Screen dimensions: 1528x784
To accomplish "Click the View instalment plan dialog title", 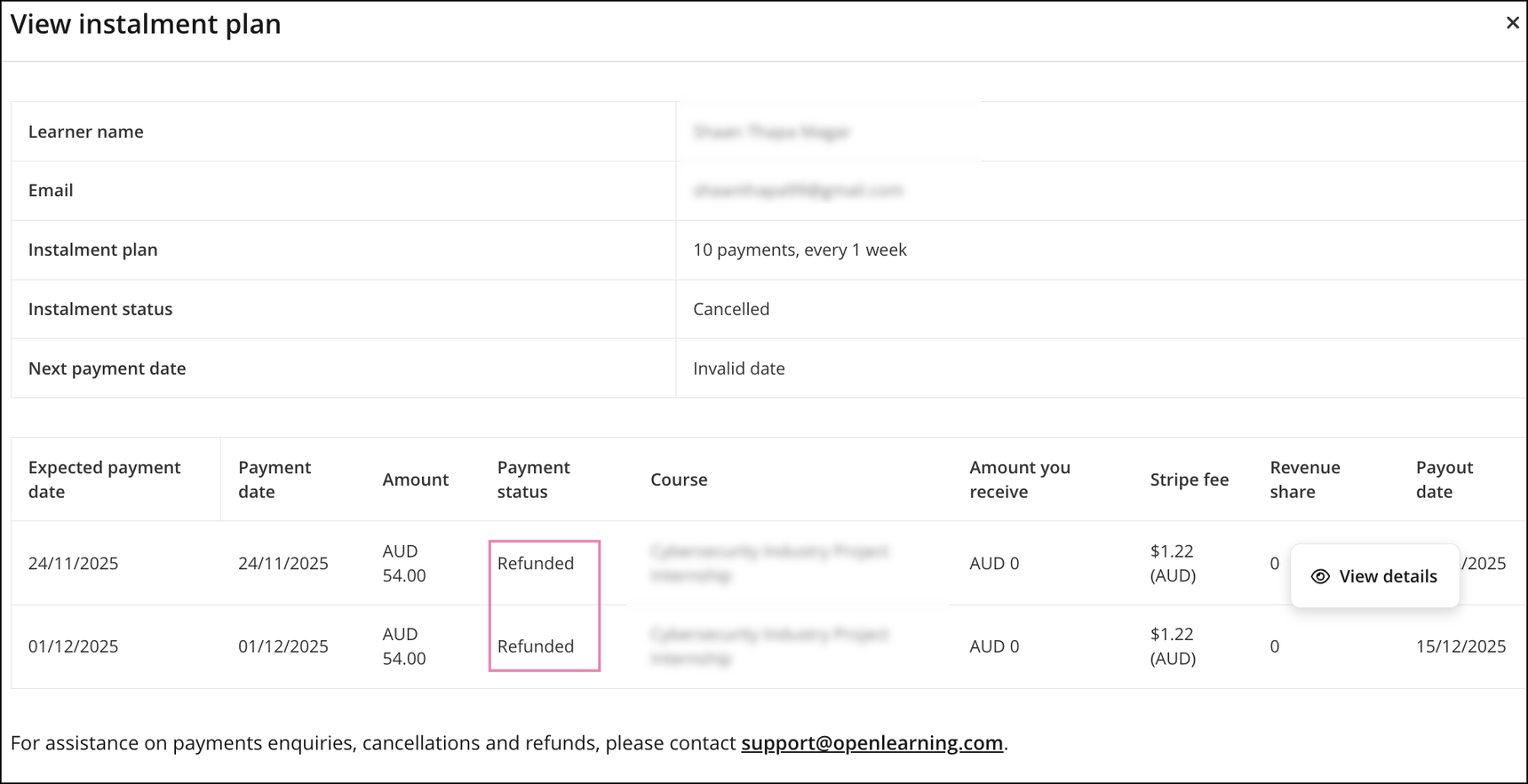I will click(146, 24).
